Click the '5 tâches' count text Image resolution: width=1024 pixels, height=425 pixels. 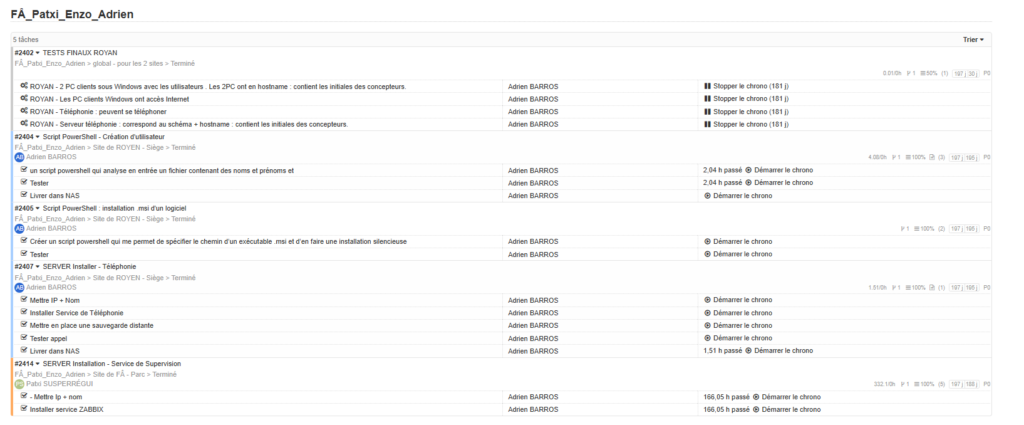25,40
